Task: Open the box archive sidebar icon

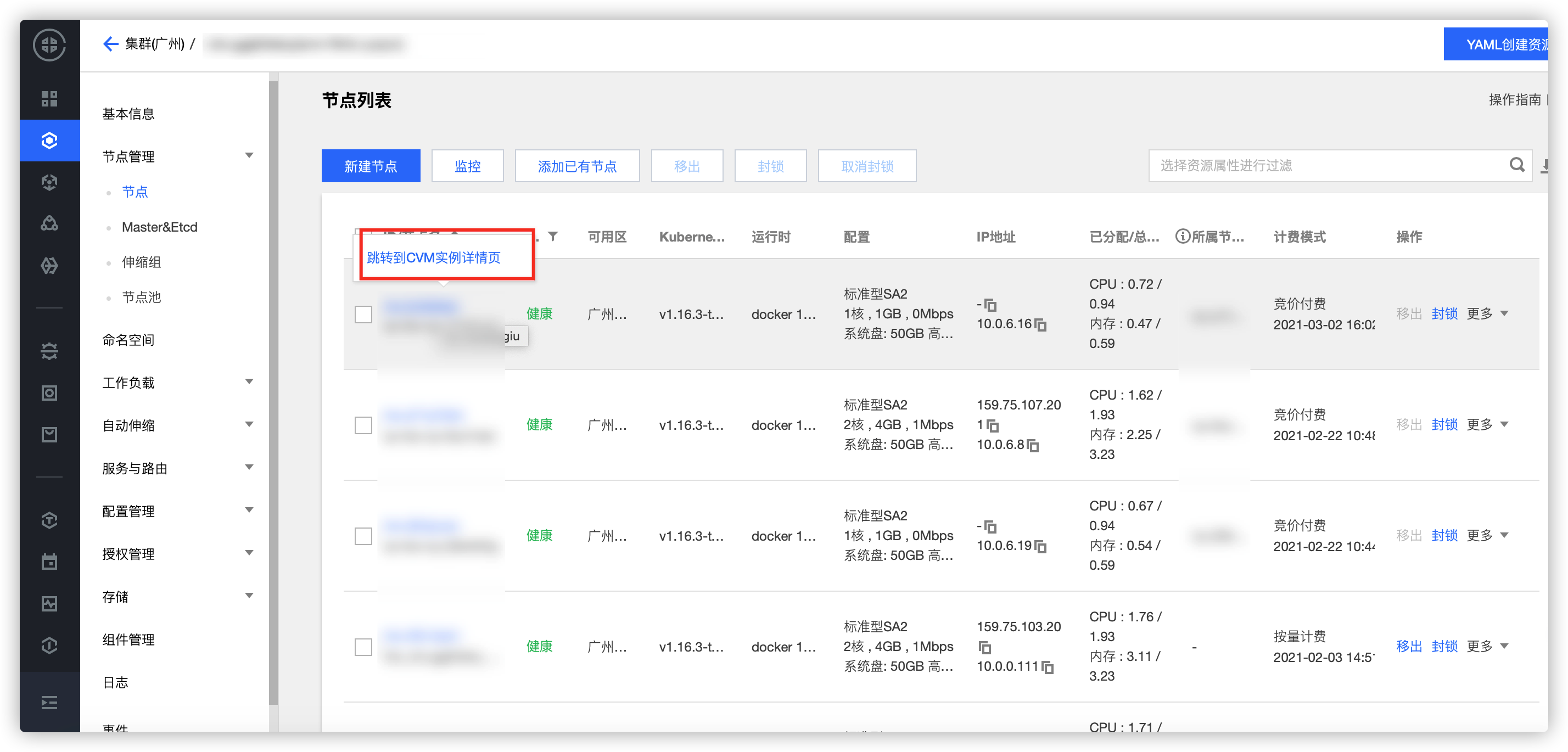Action: 49,434
